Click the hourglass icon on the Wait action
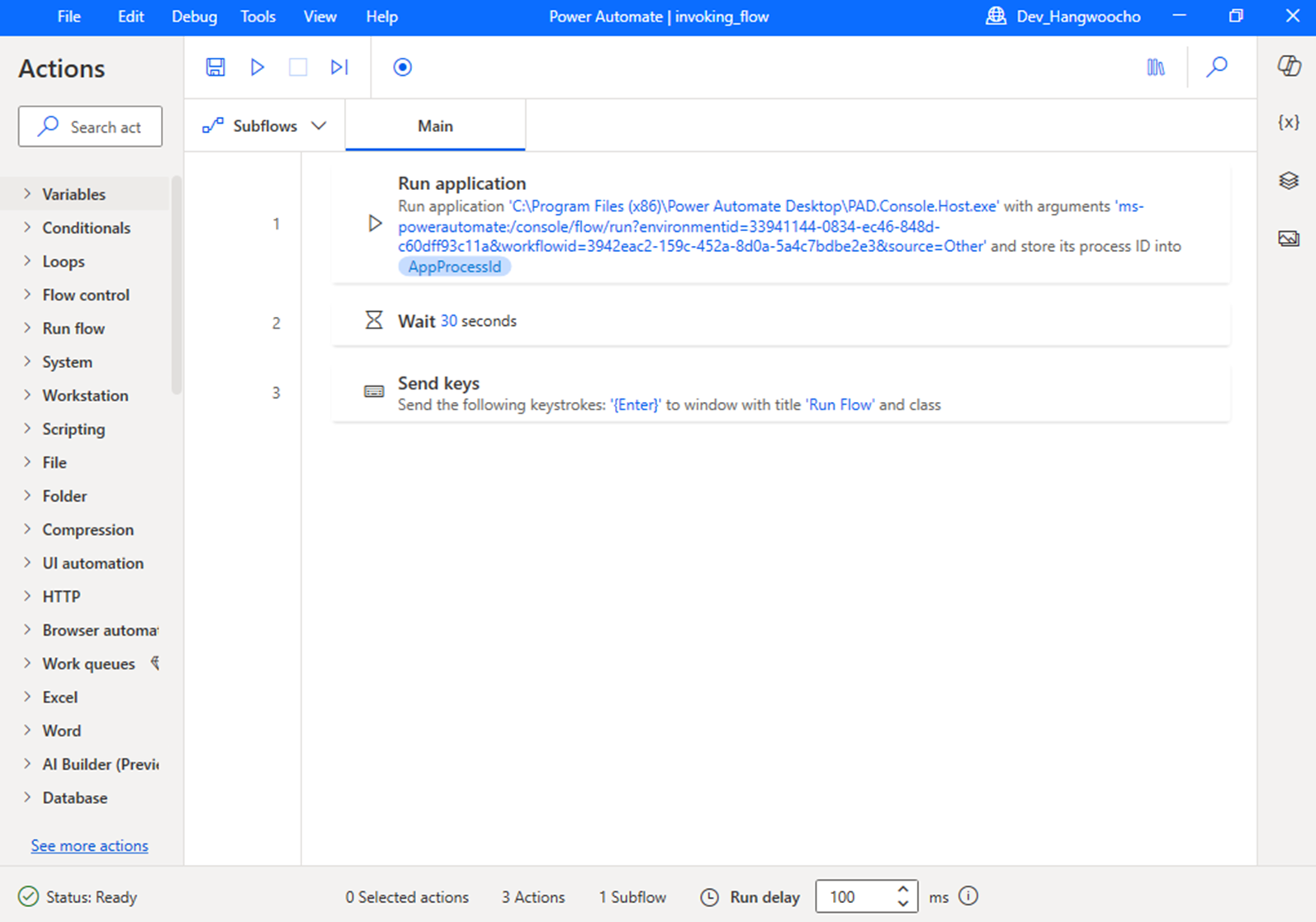1316x922 pixels. [x=374, y=320]
